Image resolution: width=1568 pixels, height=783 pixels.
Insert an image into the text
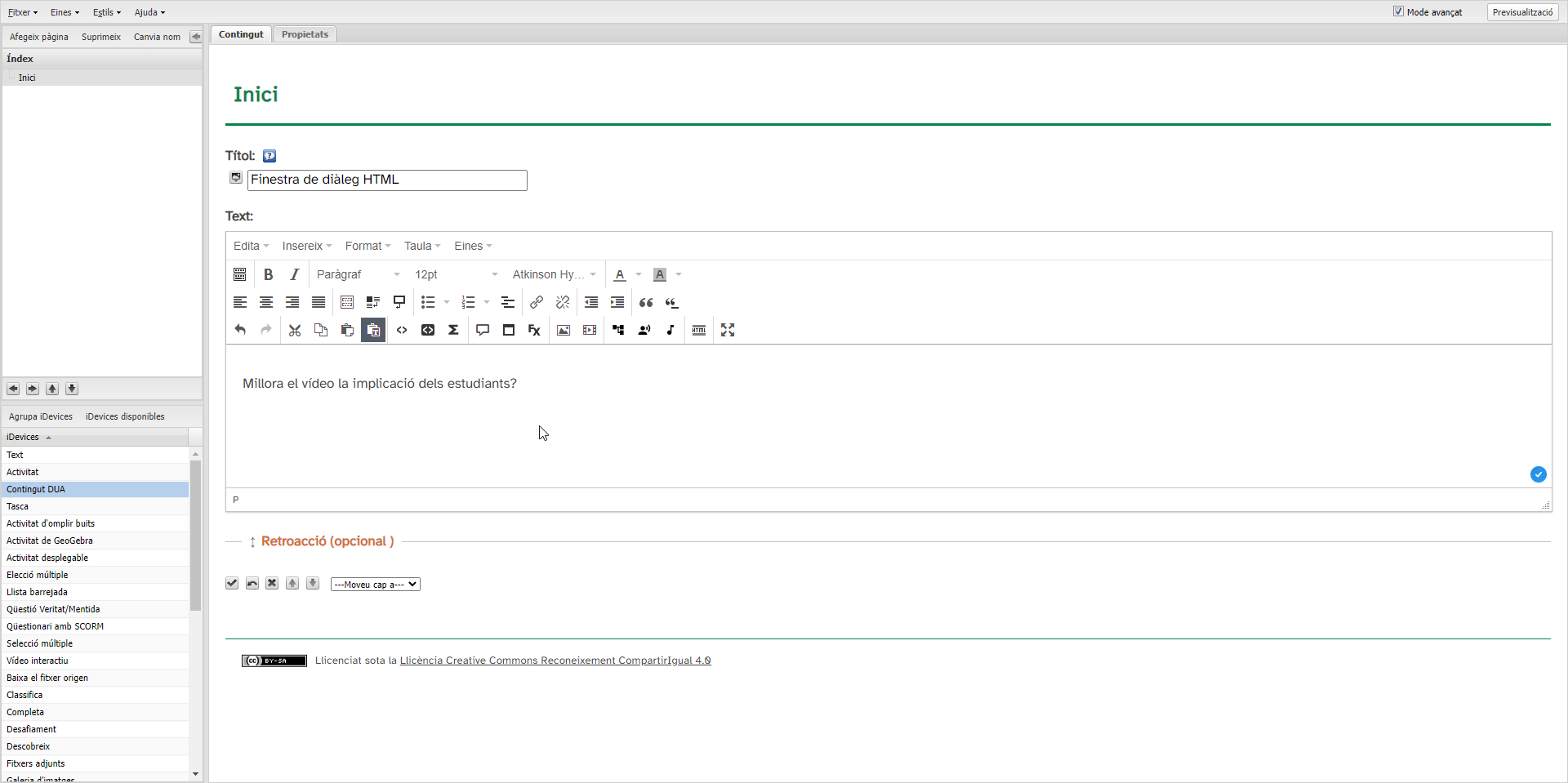coord(563,330)
